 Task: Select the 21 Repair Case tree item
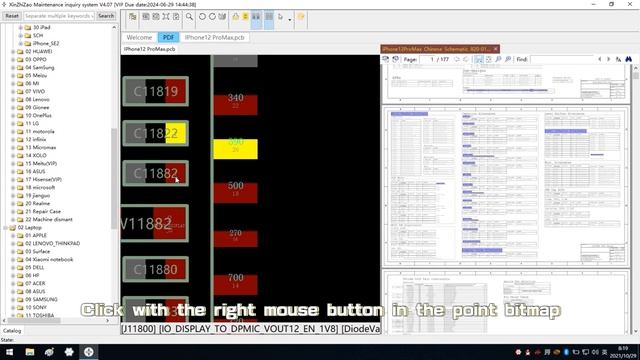tap(43, 211)
